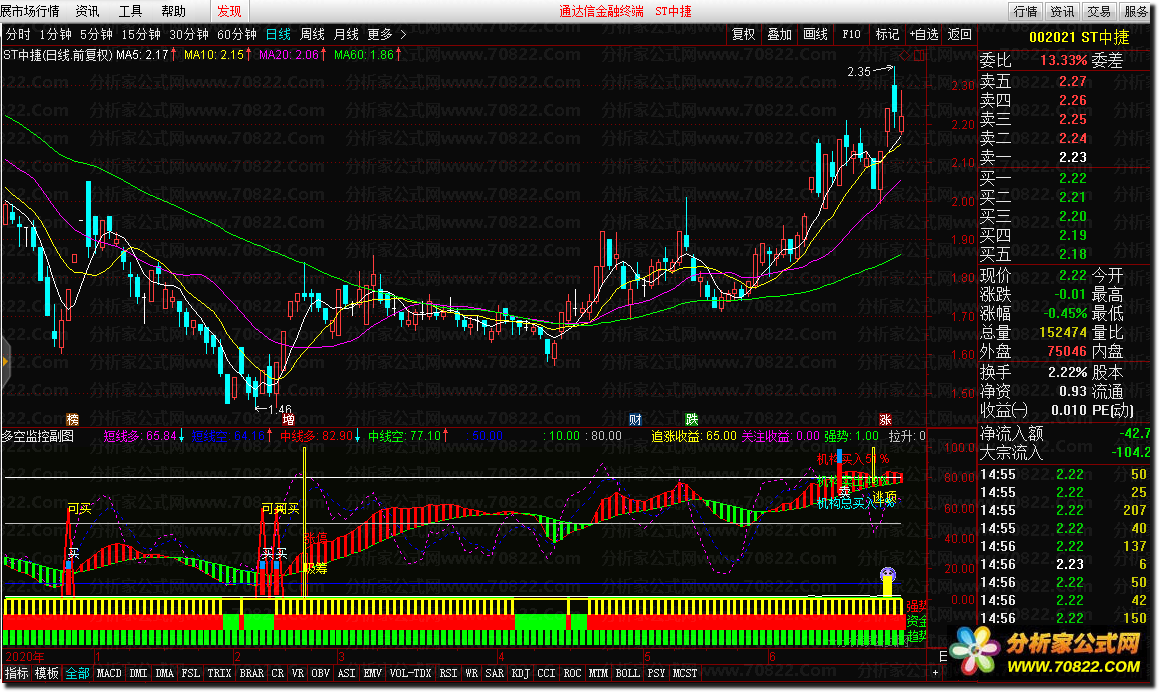1160x692 pixels.
Task: Select the 15分钟 period tab
Action: [141, 34]
